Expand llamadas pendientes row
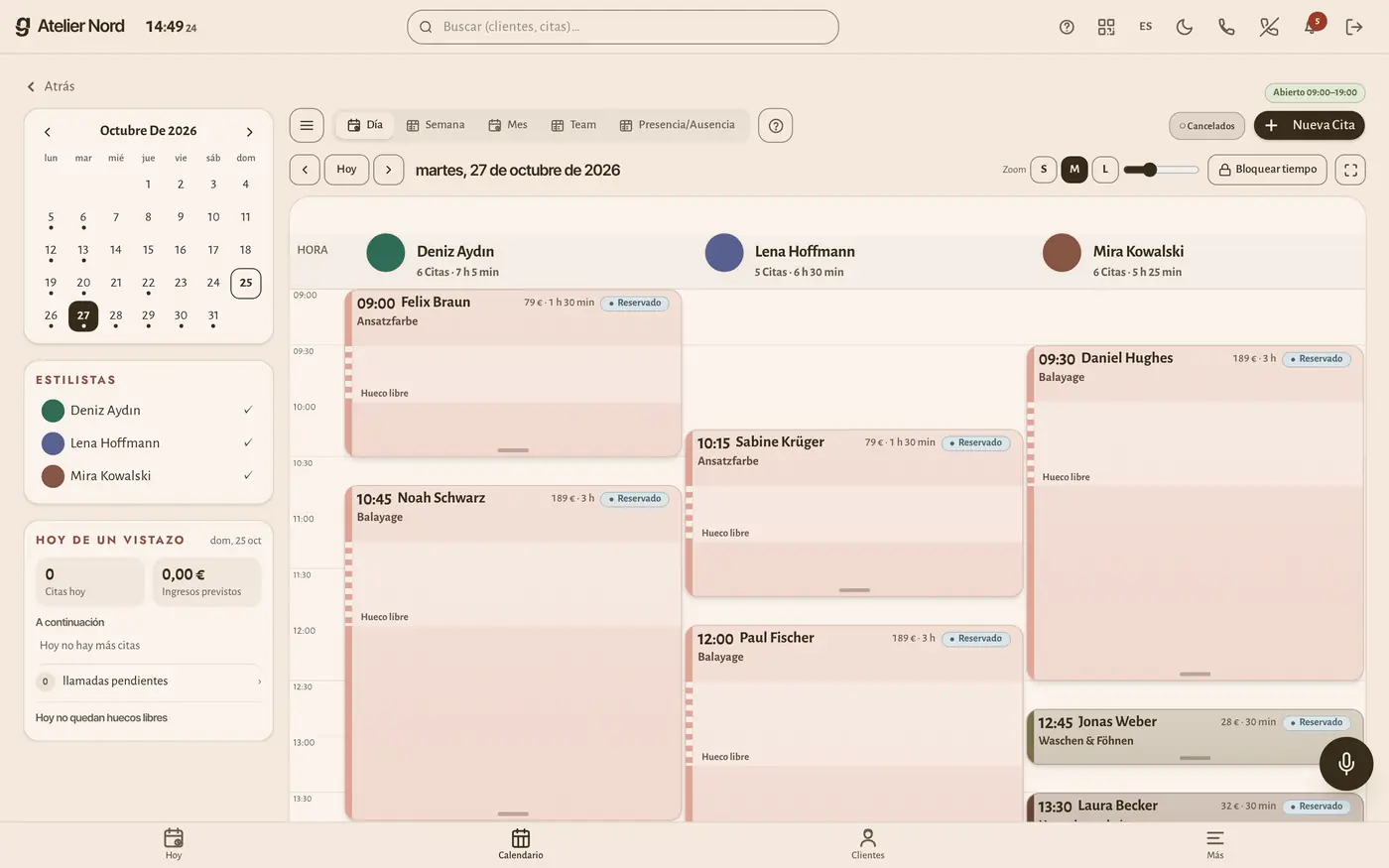 pyautogui.click(x=149, y=682)
